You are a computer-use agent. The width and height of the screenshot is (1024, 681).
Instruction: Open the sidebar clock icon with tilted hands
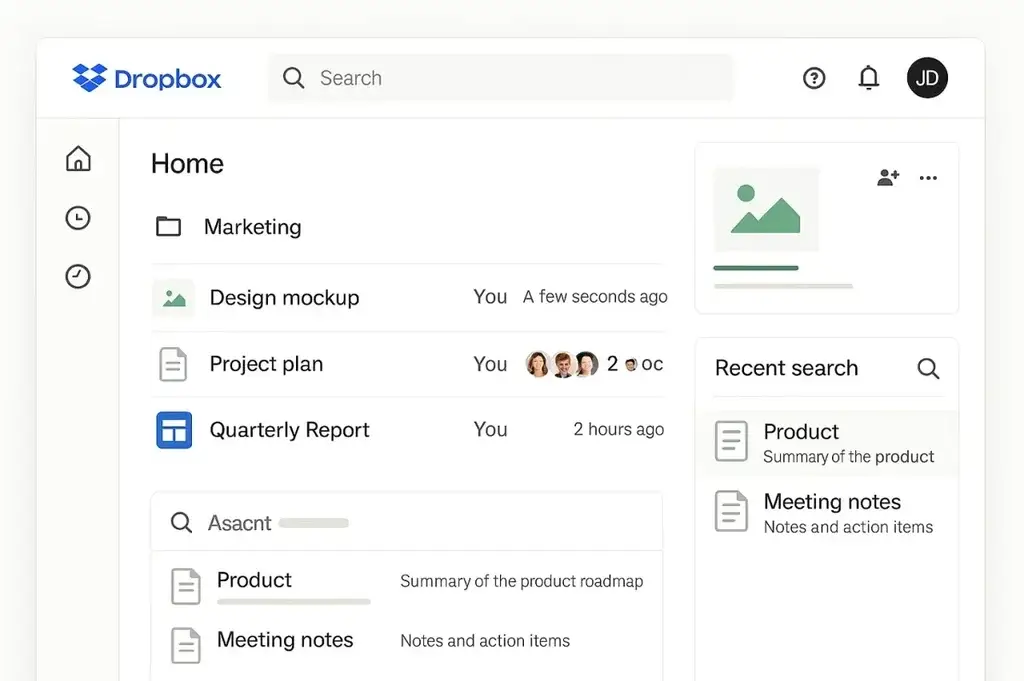78,276
